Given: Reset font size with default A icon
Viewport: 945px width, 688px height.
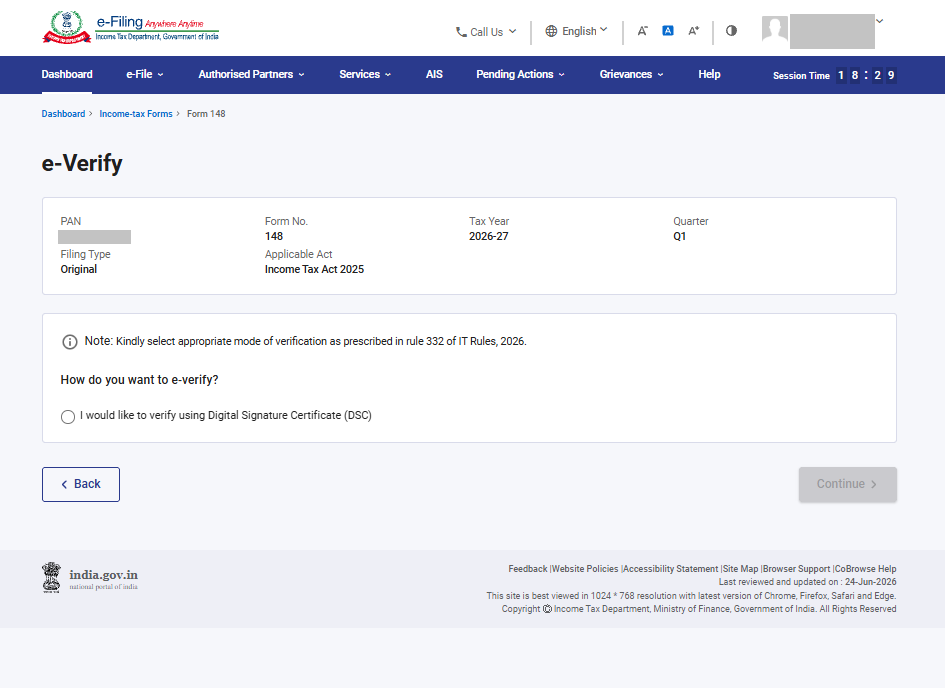Looking at the screenshot, I should (668, 31).
